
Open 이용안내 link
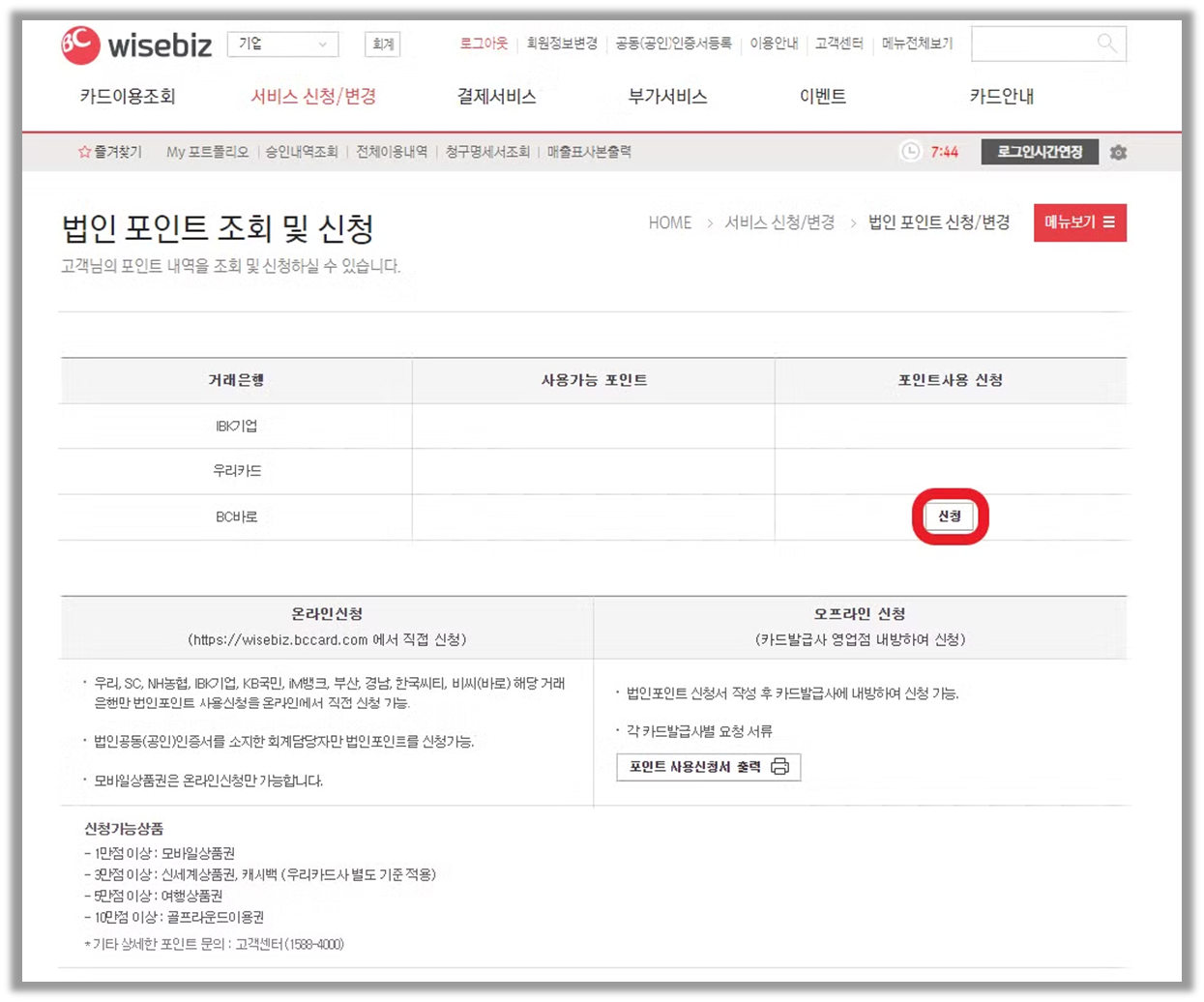(774, 44)
